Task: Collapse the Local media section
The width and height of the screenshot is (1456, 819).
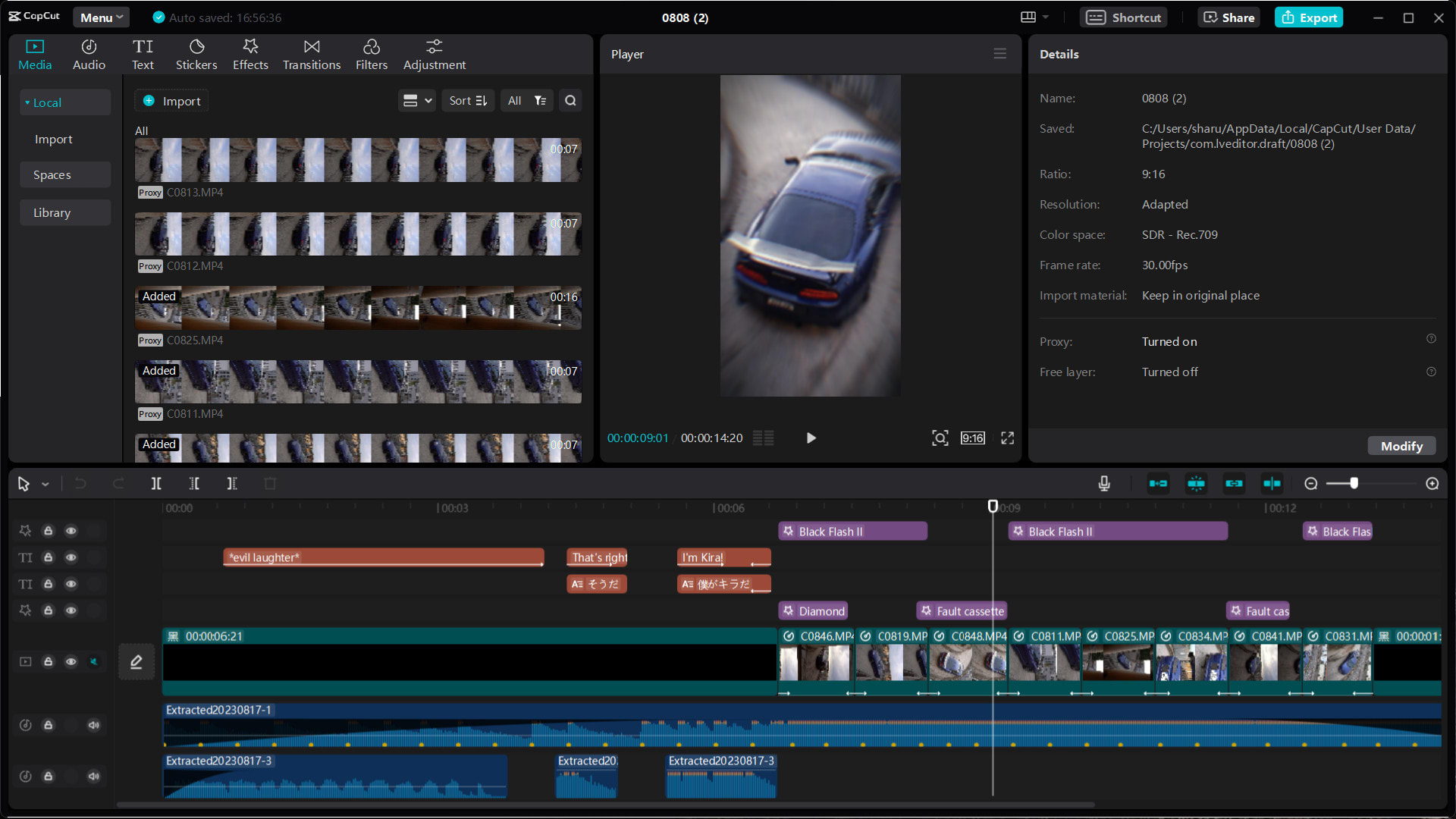Action: (x=65, y=102)
